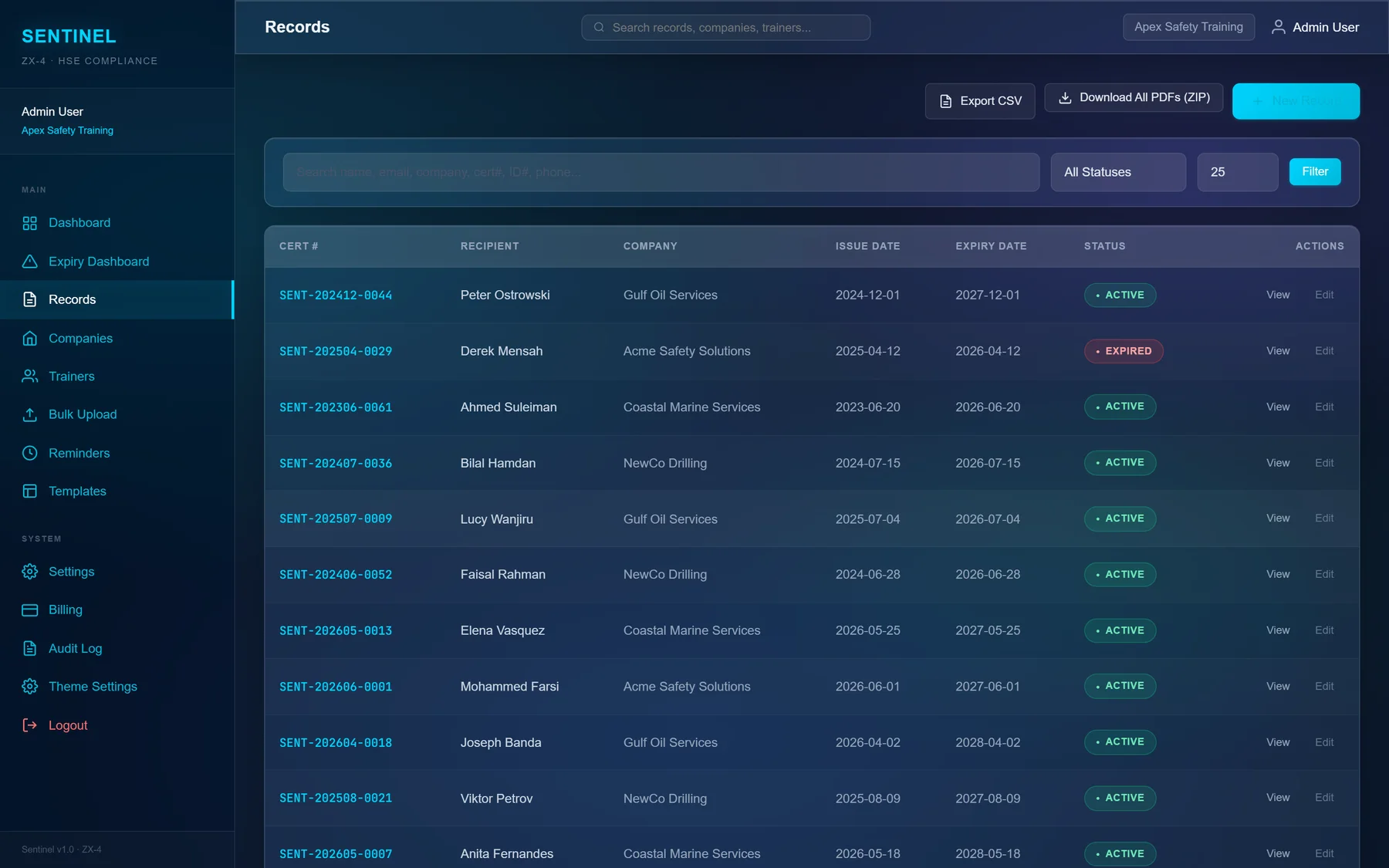1389x868 pixels.
Task: Click the Expiry Date column header
Action: (x=991, y=246)
